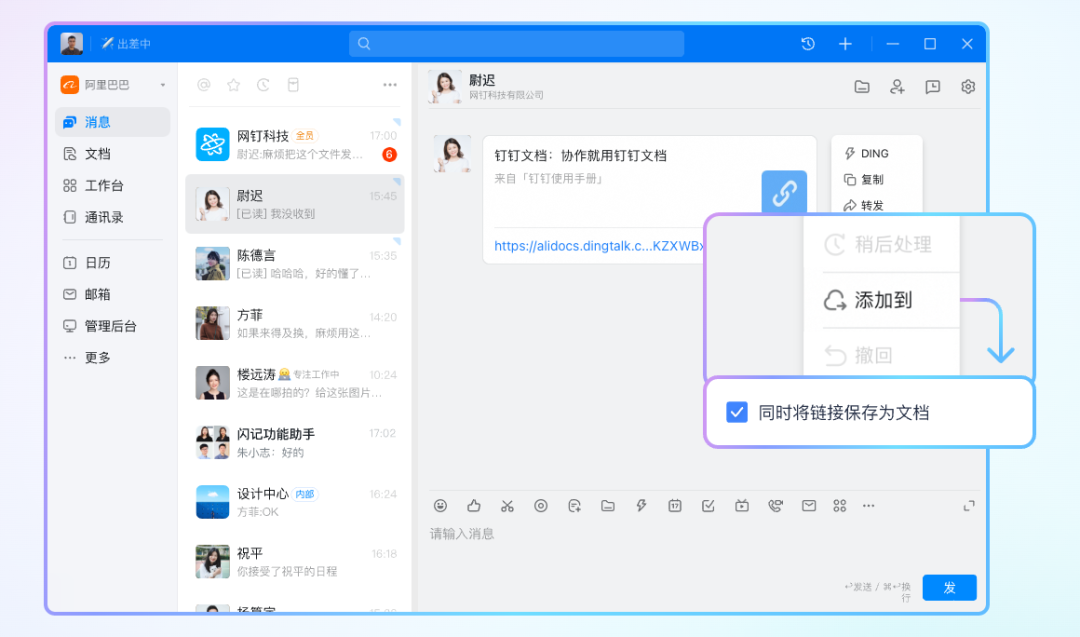Viewport: 1080px width, 637px height.
Task: Click the blue send button
Action: click(948, 588)
